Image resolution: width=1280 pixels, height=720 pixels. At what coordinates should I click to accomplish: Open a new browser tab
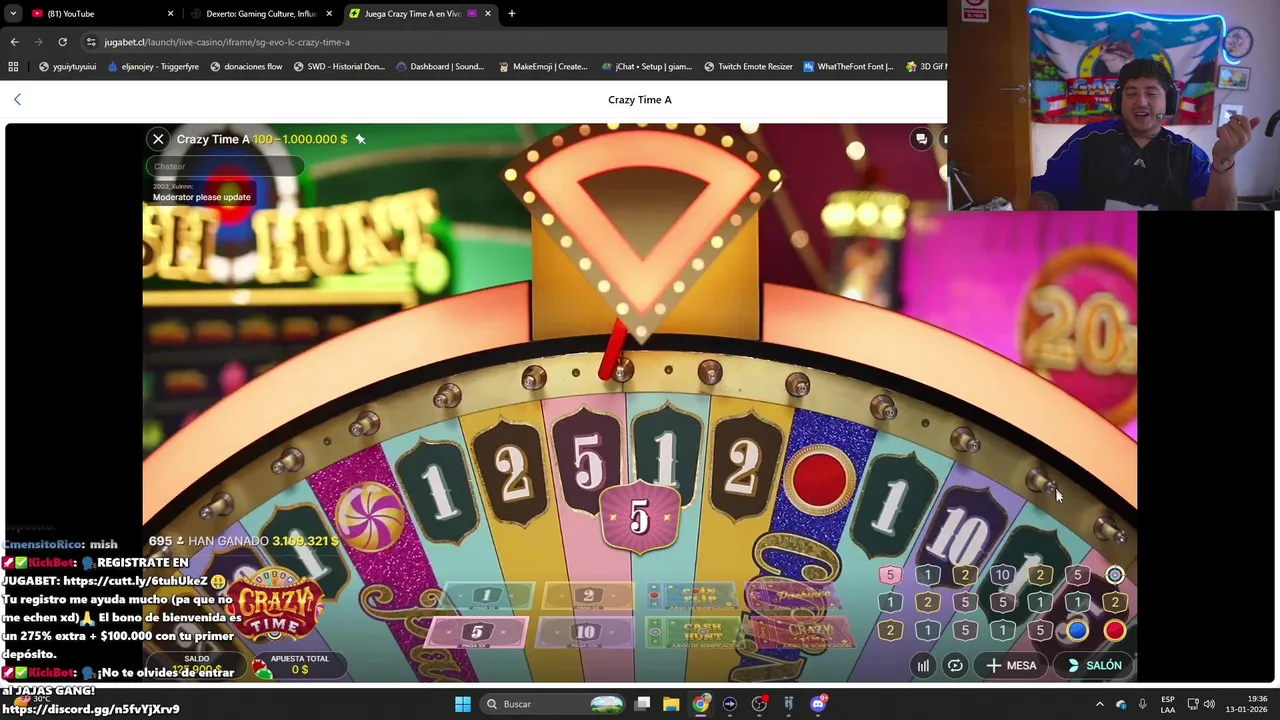pos(511,14)
